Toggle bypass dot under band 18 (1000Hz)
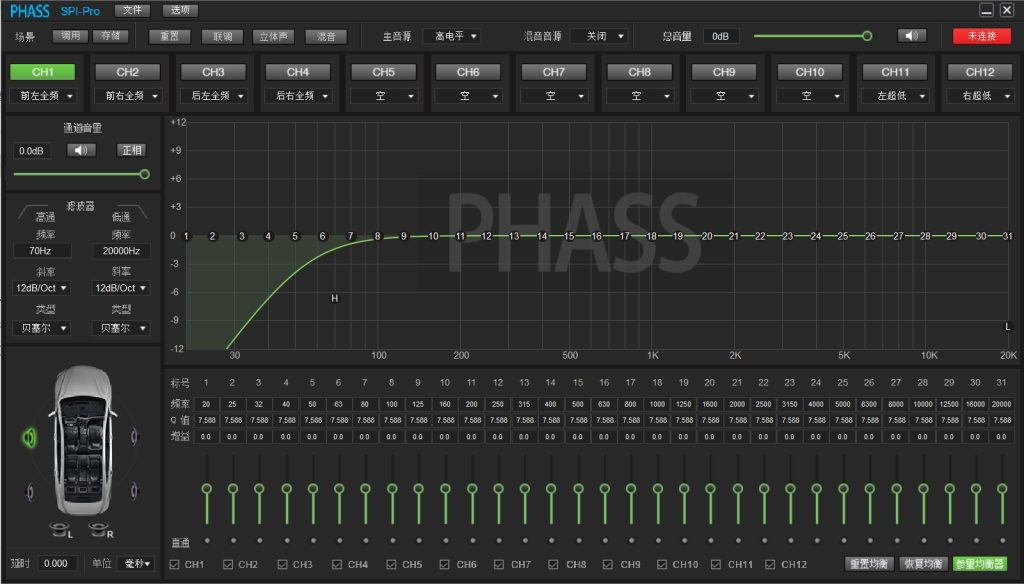The image size is (1024, 584). coord(658,540)
